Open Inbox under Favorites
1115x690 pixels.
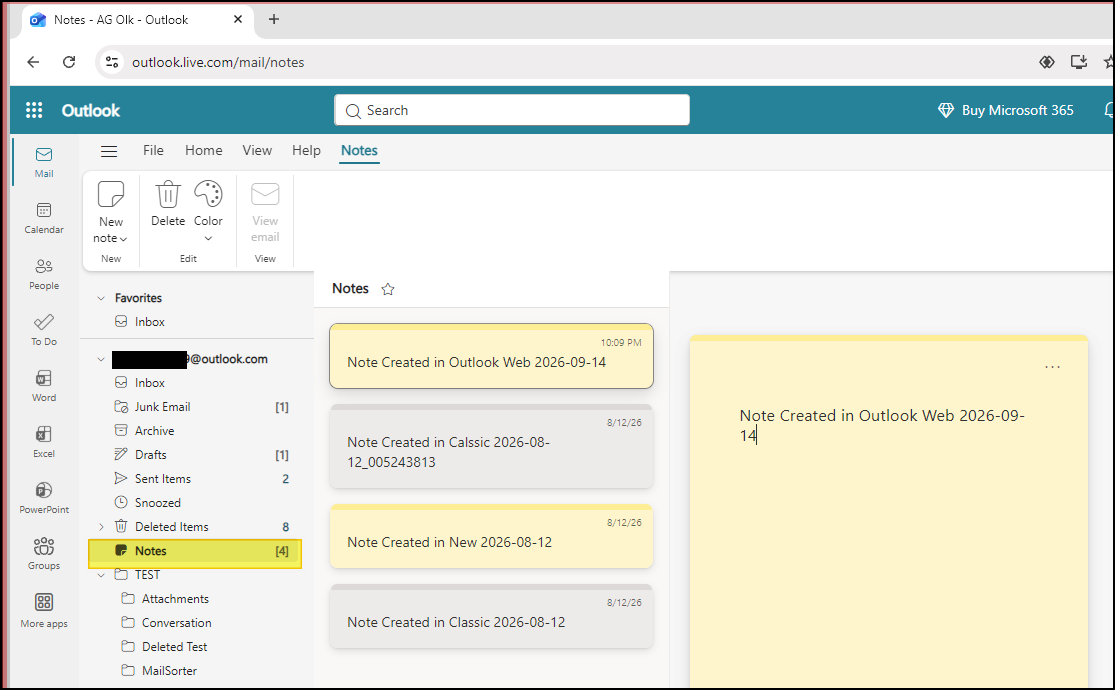tap(149, 322)
